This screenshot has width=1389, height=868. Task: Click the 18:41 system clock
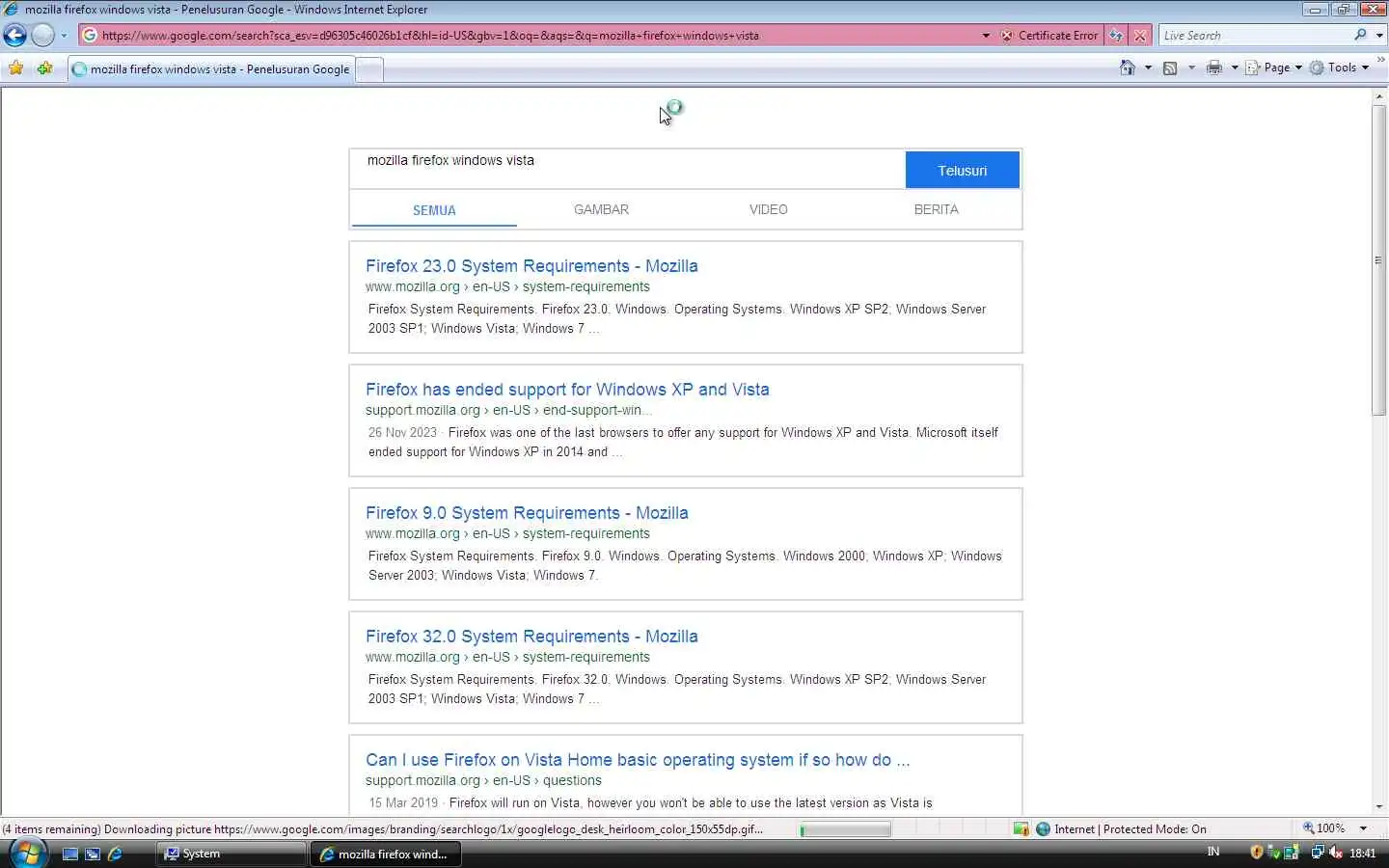point(1363,854)
